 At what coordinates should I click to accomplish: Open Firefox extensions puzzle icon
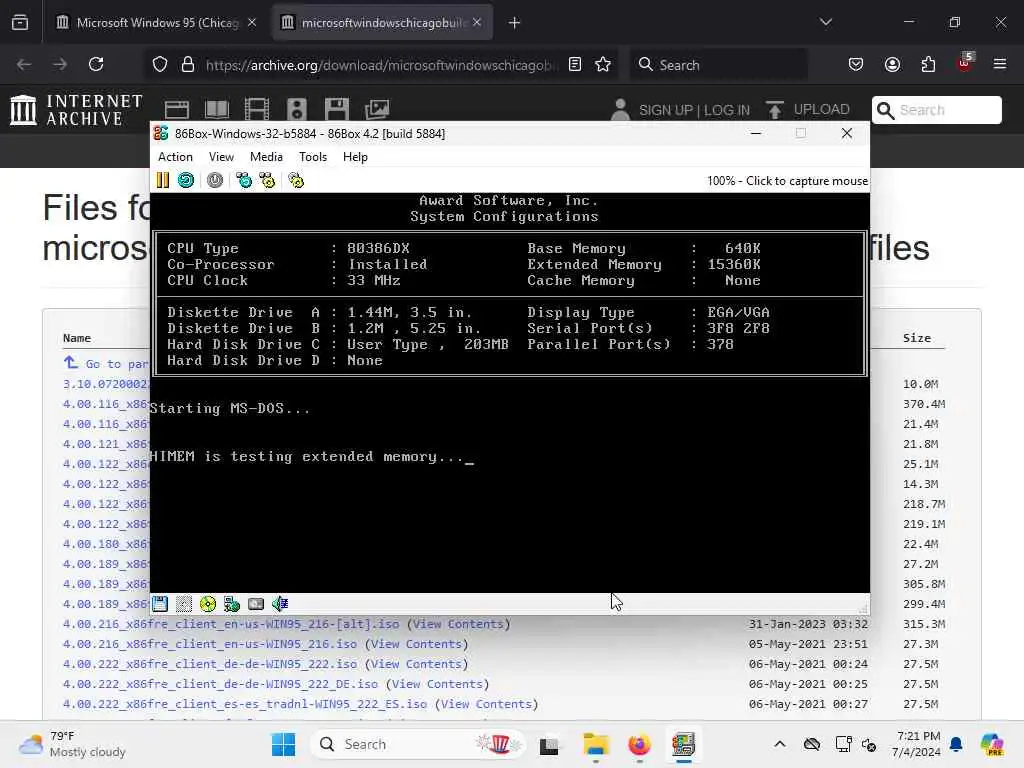[928, 64]
